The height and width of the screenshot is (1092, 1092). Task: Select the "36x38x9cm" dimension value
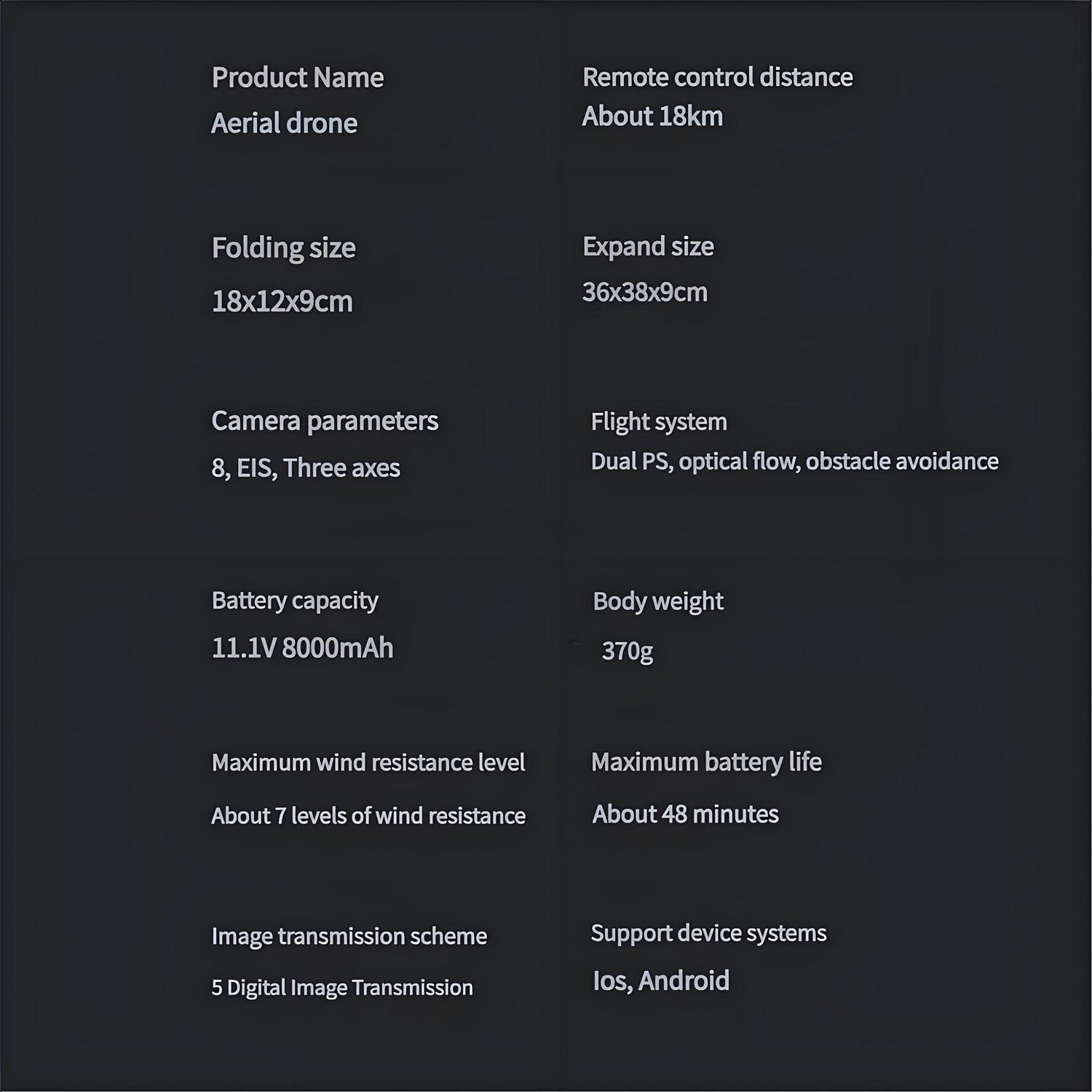(644, 293)
